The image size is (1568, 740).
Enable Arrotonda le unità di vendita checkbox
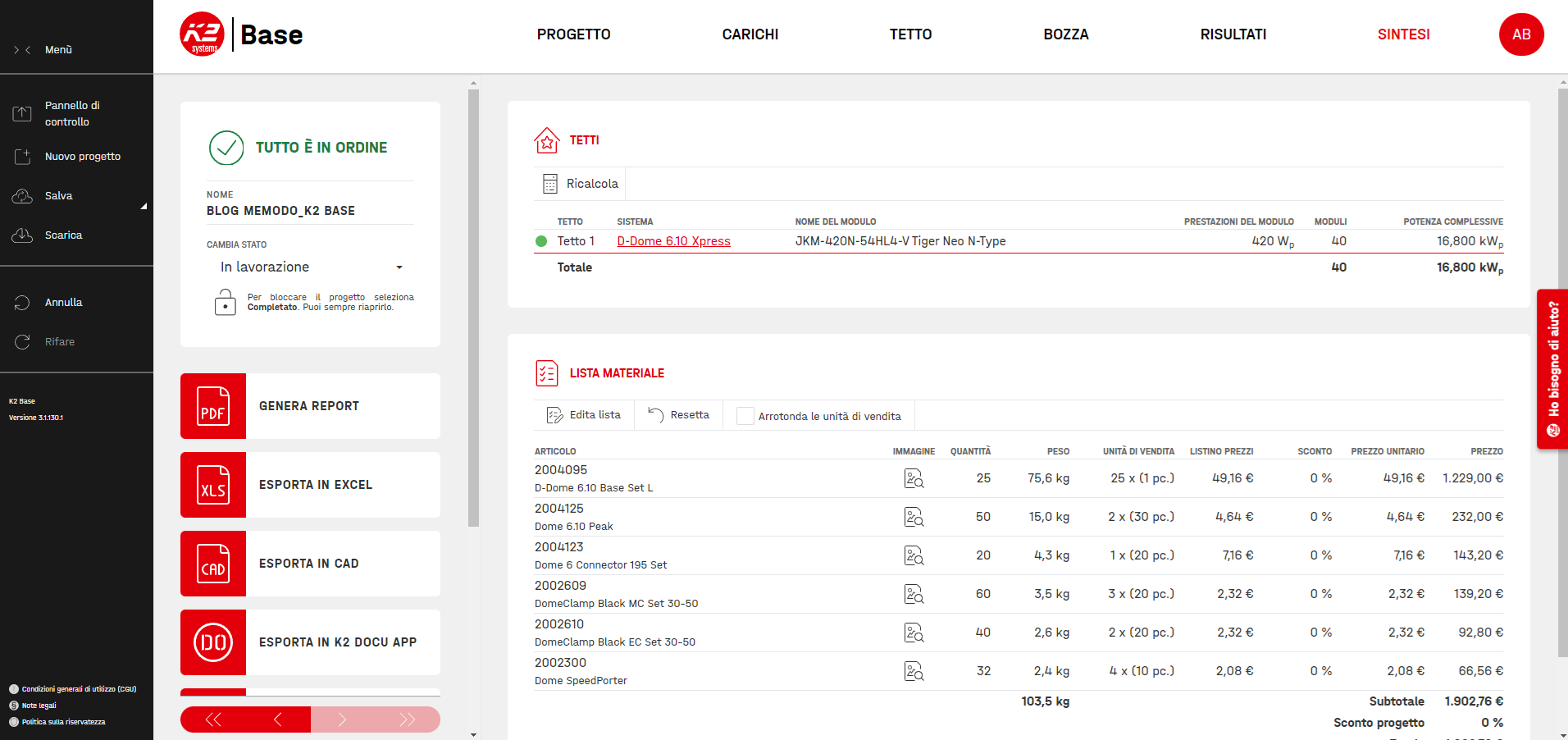[745, 416]
